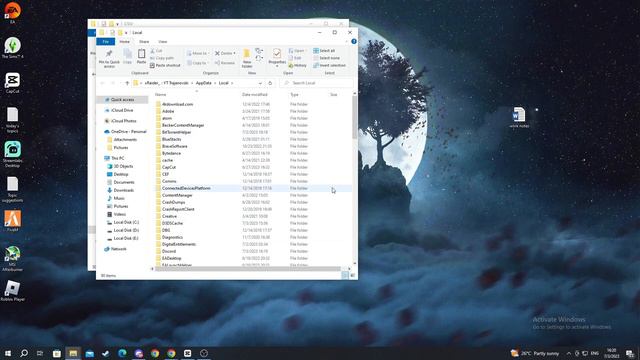Click Edit in the Open group
Image resolution: width=640 pixels, height=360 pixels.
point(295,58)
